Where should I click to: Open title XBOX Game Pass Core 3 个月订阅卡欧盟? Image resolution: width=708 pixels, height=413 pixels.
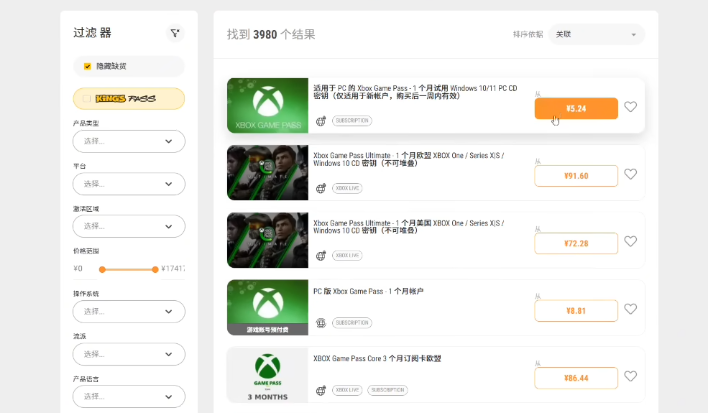377,358
